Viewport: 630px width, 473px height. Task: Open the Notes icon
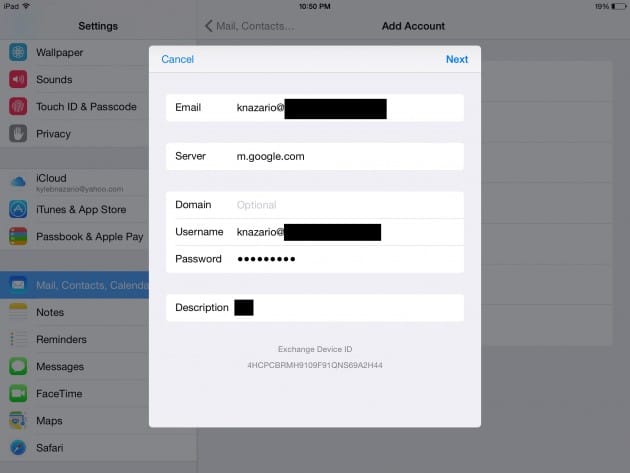(18, 312)
